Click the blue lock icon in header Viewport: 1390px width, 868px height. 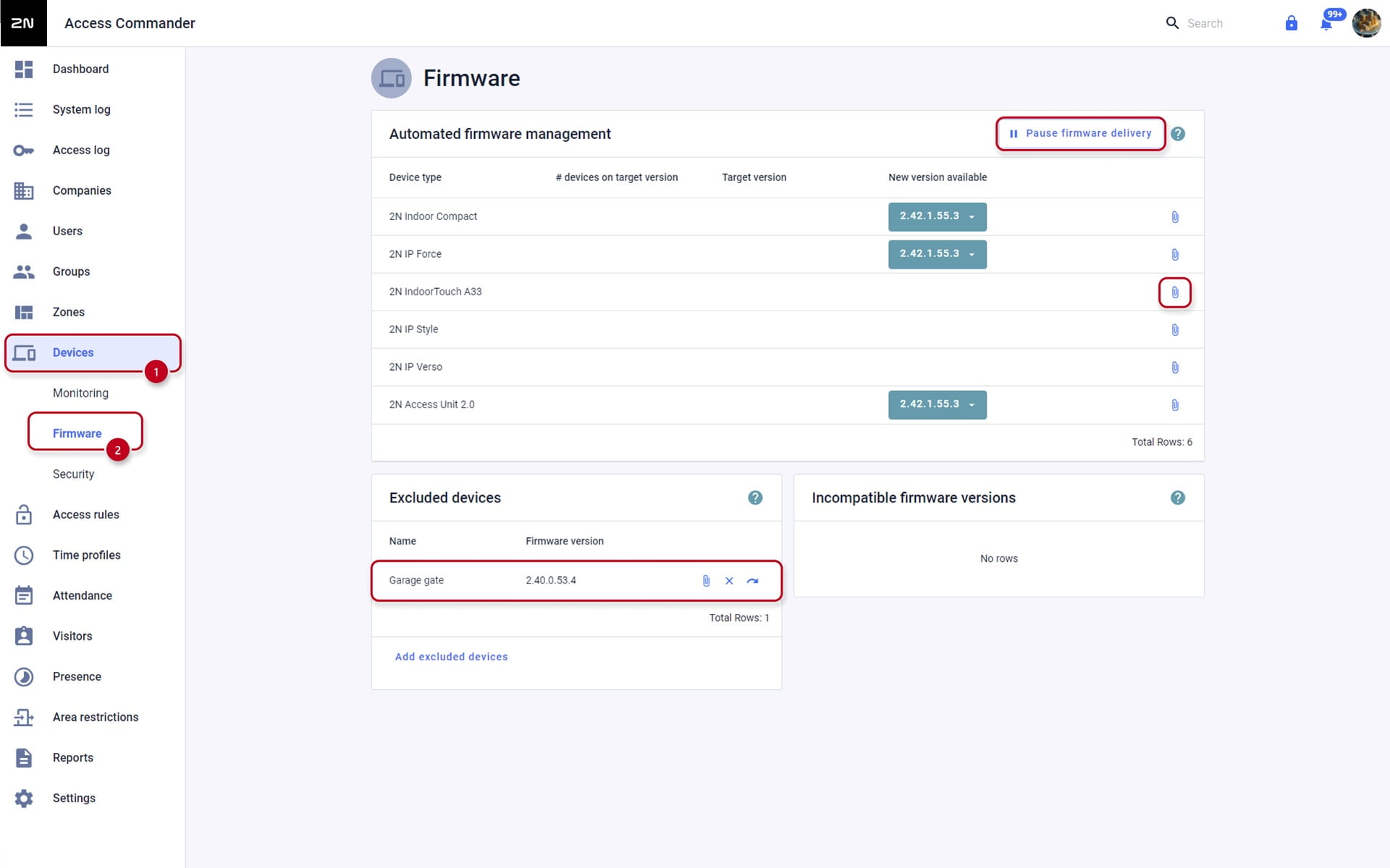point(1291,23)
